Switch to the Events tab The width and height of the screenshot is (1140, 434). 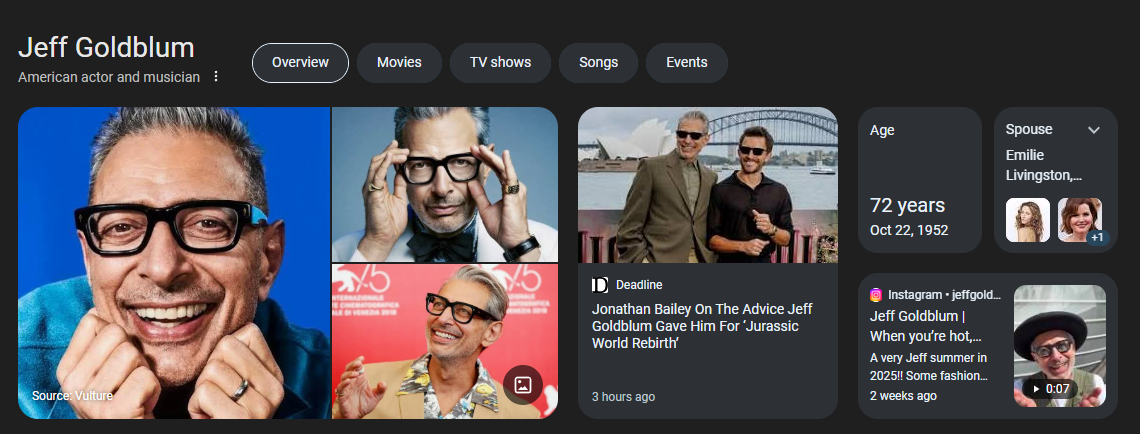tap(687, 63)
